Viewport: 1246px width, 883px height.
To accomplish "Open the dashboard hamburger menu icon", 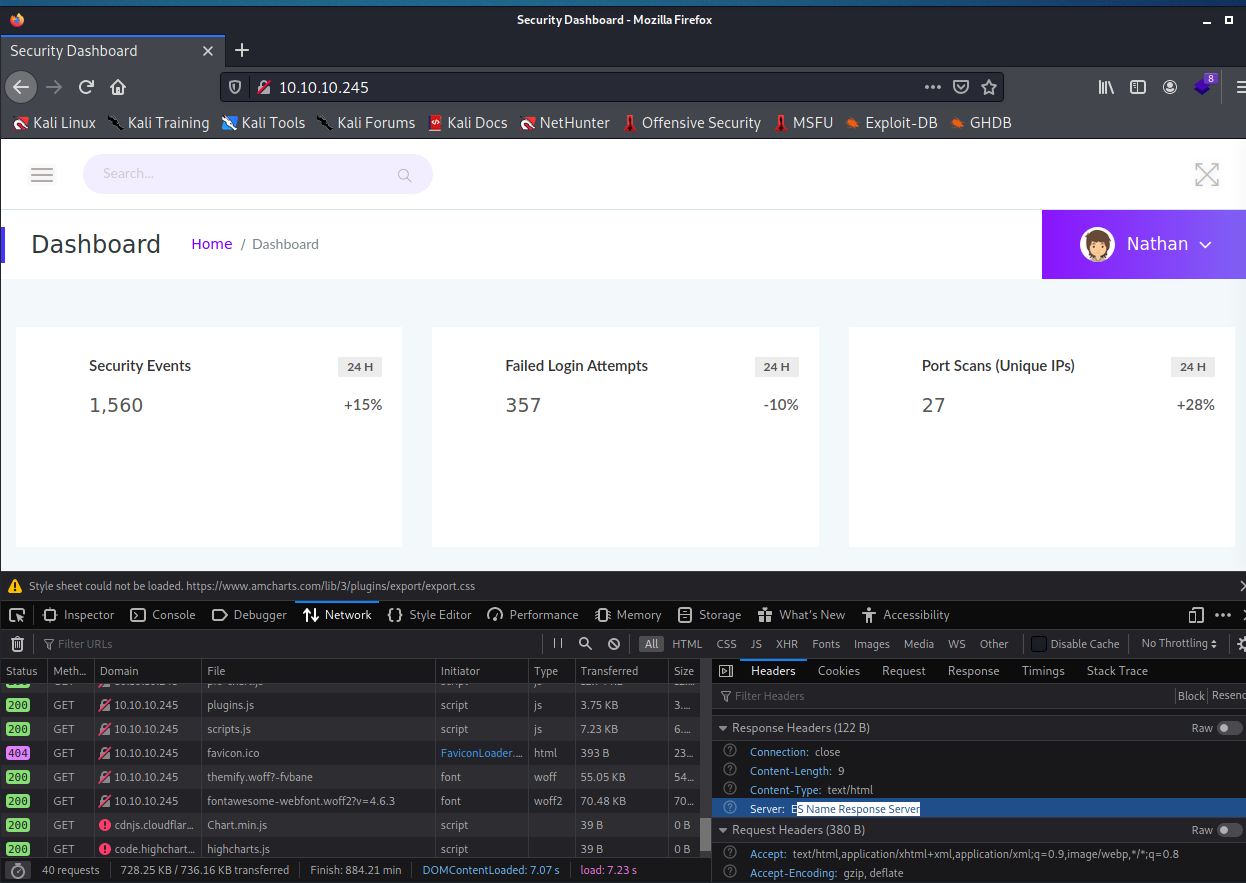I will tap(42, 175).
